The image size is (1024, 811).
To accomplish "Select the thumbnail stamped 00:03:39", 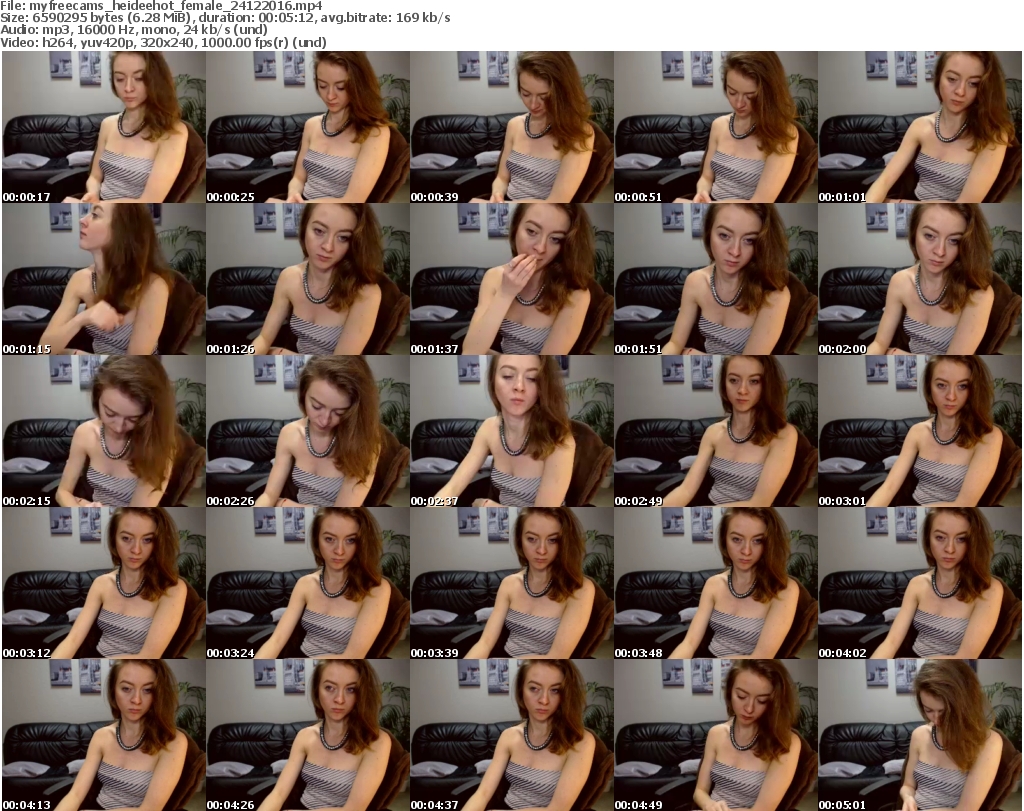I will (x=511, y=583).
